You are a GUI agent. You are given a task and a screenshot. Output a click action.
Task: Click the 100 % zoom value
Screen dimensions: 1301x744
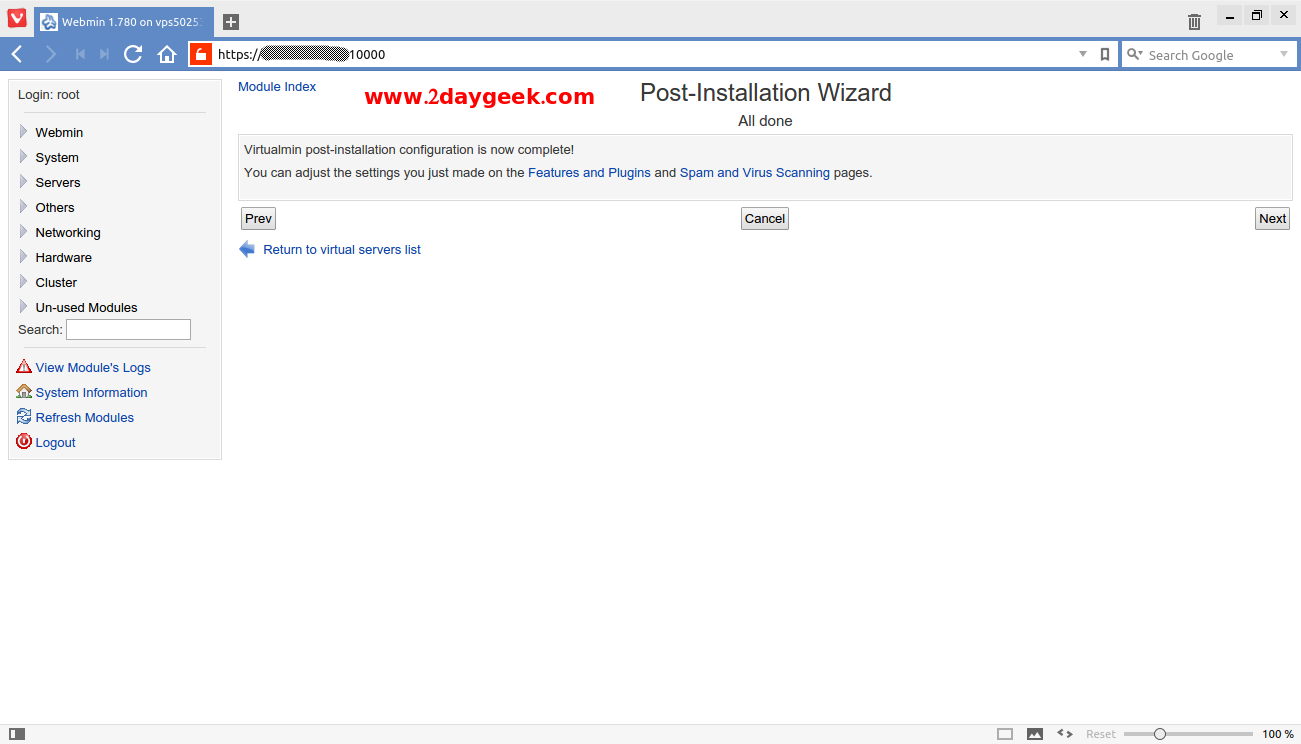click(1277, 734)
